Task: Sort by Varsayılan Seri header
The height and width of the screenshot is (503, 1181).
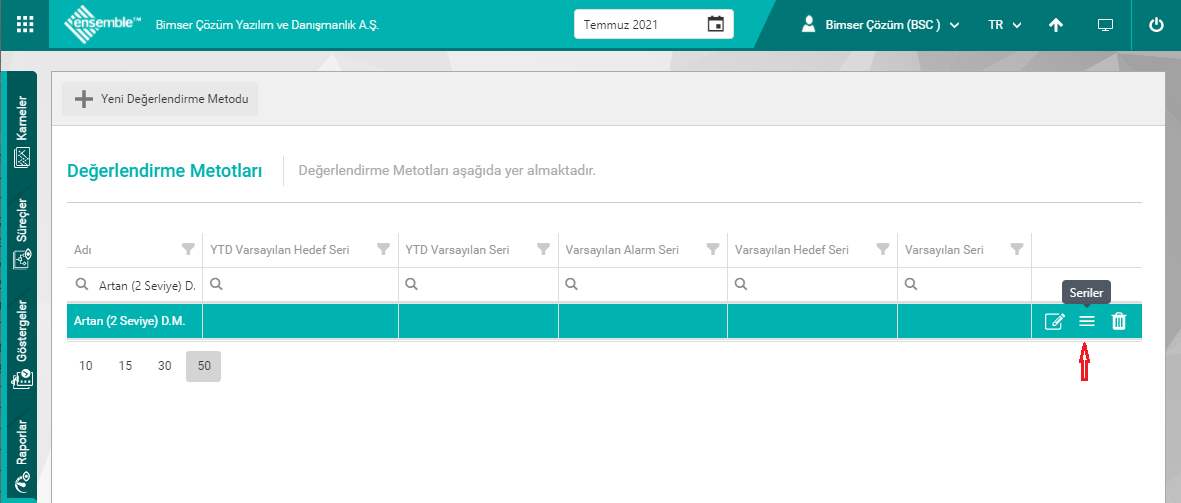Action: coord(944,250)
